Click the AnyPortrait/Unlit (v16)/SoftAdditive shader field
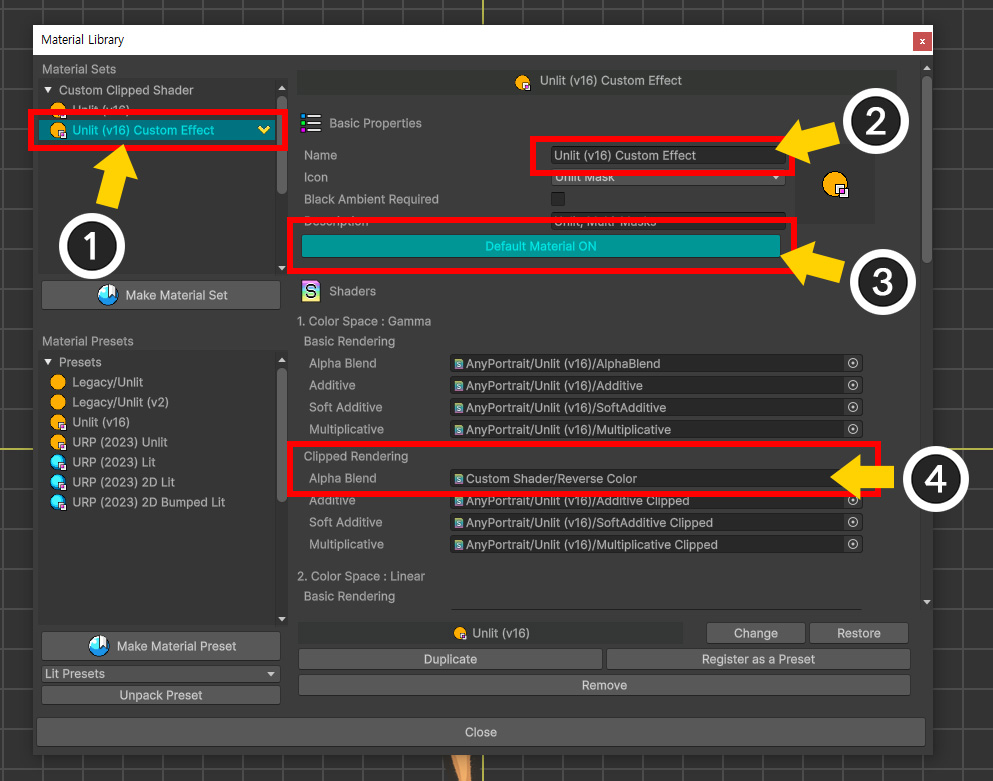The width and height of the screenshot is (993, 781). 656,407
